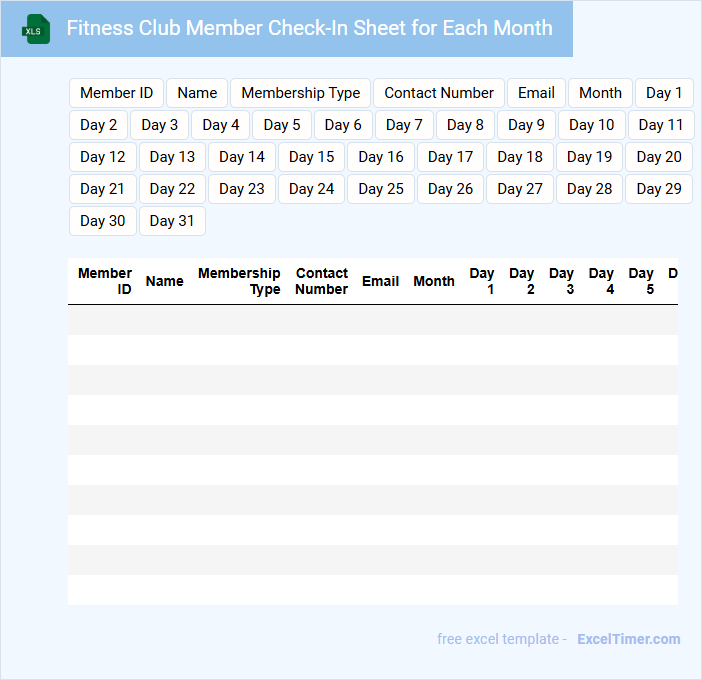The height and width of the screenshot is (680, 702).
Task: Pick the Day 22 tag
Action: click(x=172, y=189)
